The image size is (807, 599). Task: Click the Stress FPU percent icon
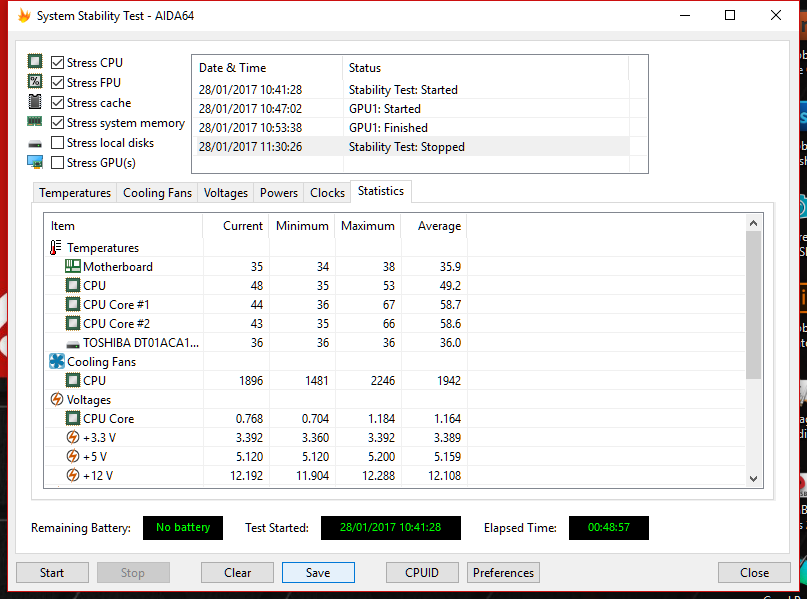(34, 81)
